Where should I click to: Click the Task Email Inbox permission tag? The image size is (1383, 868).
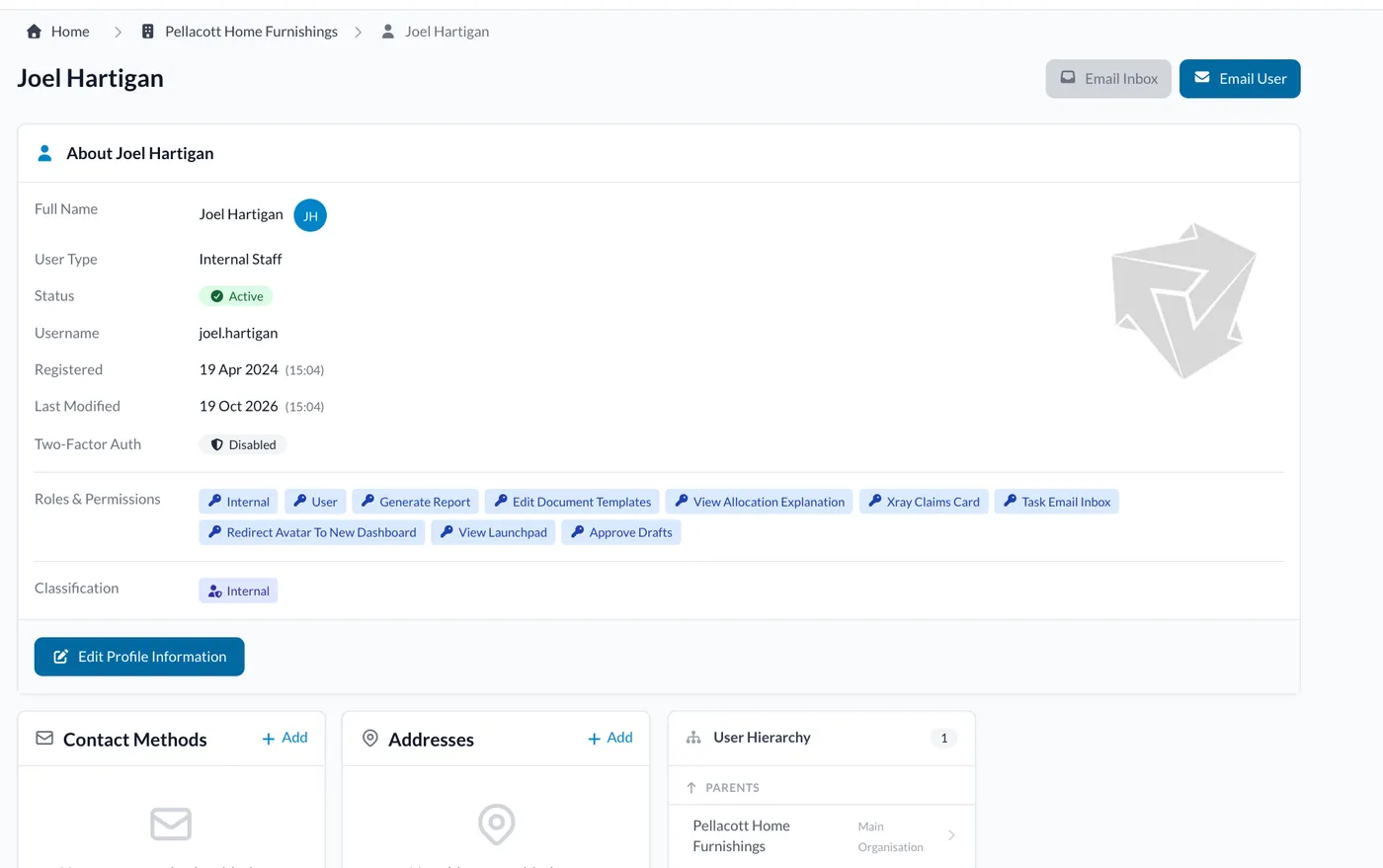point(1057,502)
